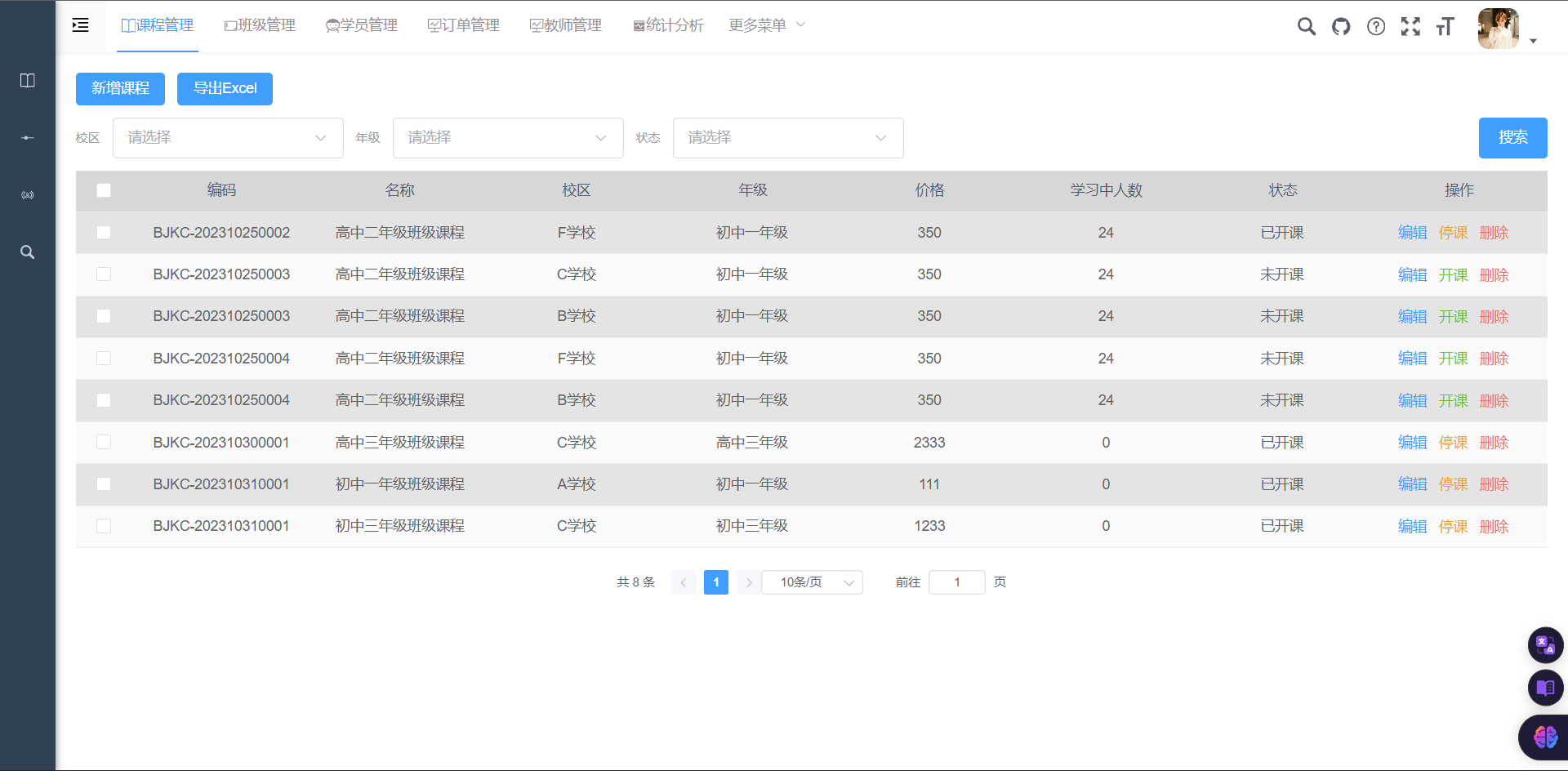Toggle the select-all checkbox in table header
The image size is (1568, 771).
pyautogui.click(x=104, y=190)
